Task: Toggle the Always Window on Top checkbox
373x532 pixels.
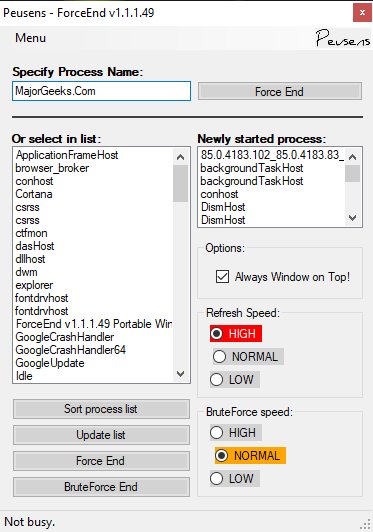Action: point(222,277)
